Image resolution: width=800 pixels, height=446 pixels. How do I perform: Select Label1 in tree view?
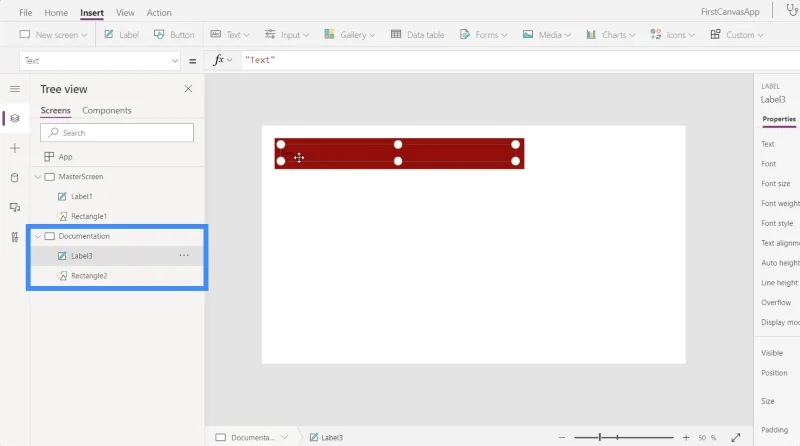82,196
